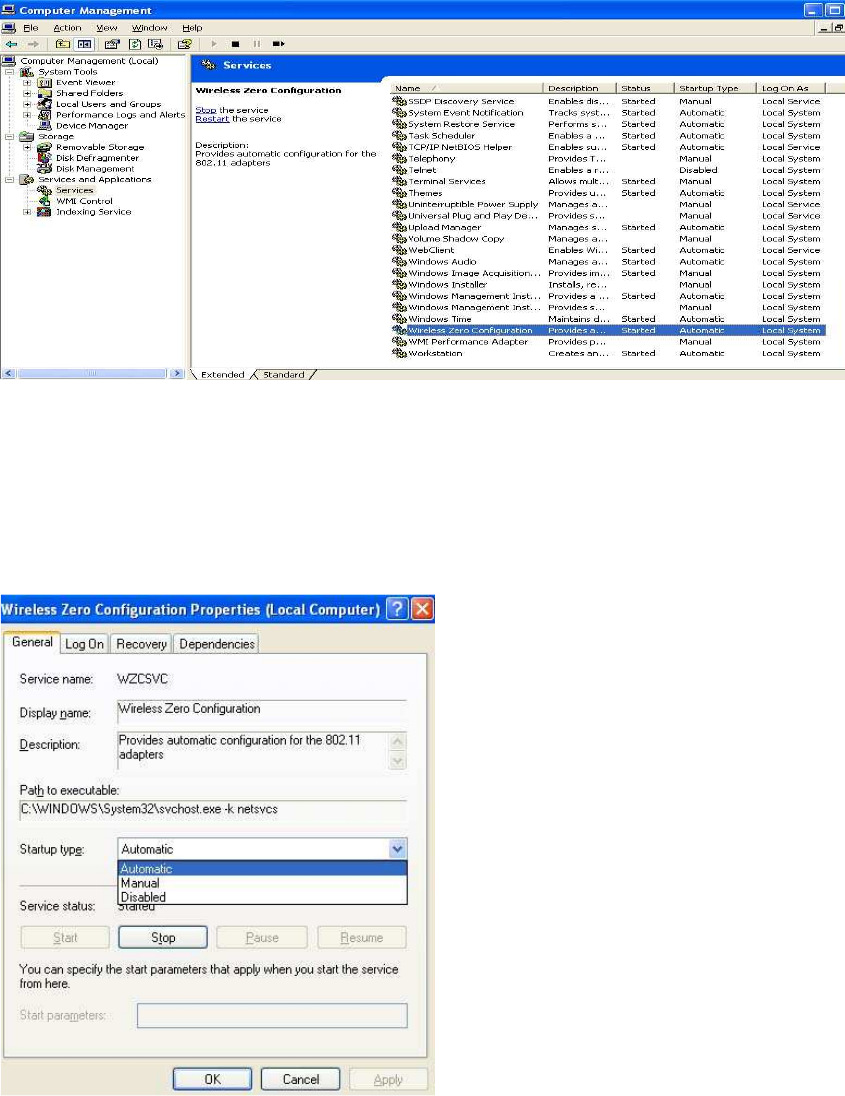The image size is (845, 1096).
Task: Click OK in the Properties dialog
Action: [x=212, y=1079]
